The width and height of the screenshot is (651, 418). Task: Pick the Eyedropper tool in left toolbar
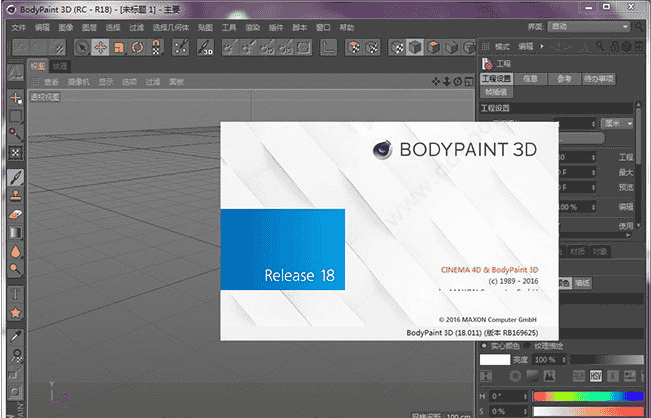15,338
